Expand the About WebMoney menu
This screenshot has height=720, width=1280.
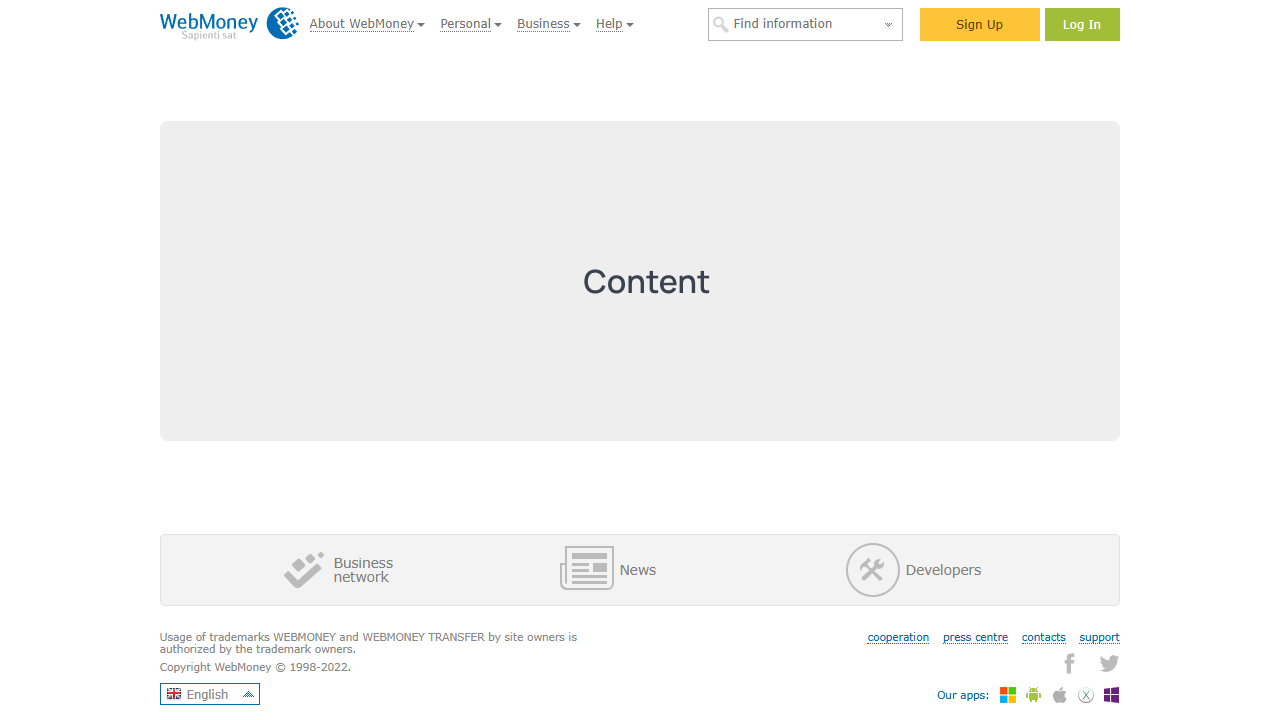coord(367,24)
